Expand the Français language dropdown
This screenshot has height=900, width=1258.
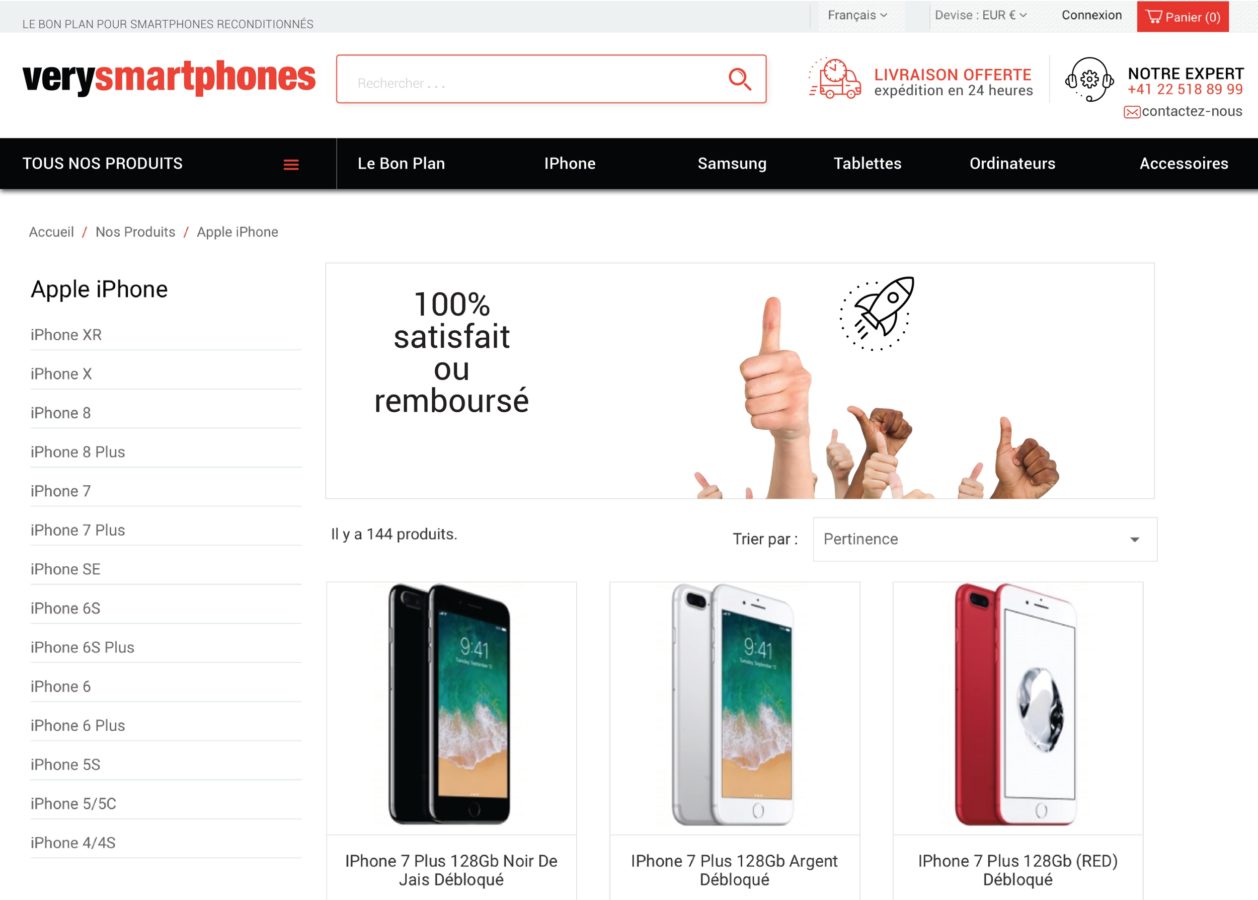click(x=857, y=16)
